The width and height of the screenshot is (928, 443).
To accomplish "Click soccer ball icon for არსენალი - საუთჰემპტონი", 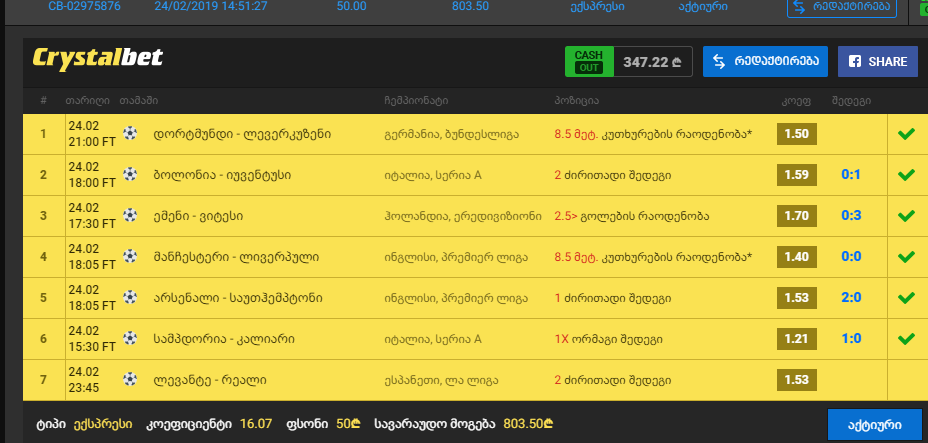I will 130,297.
